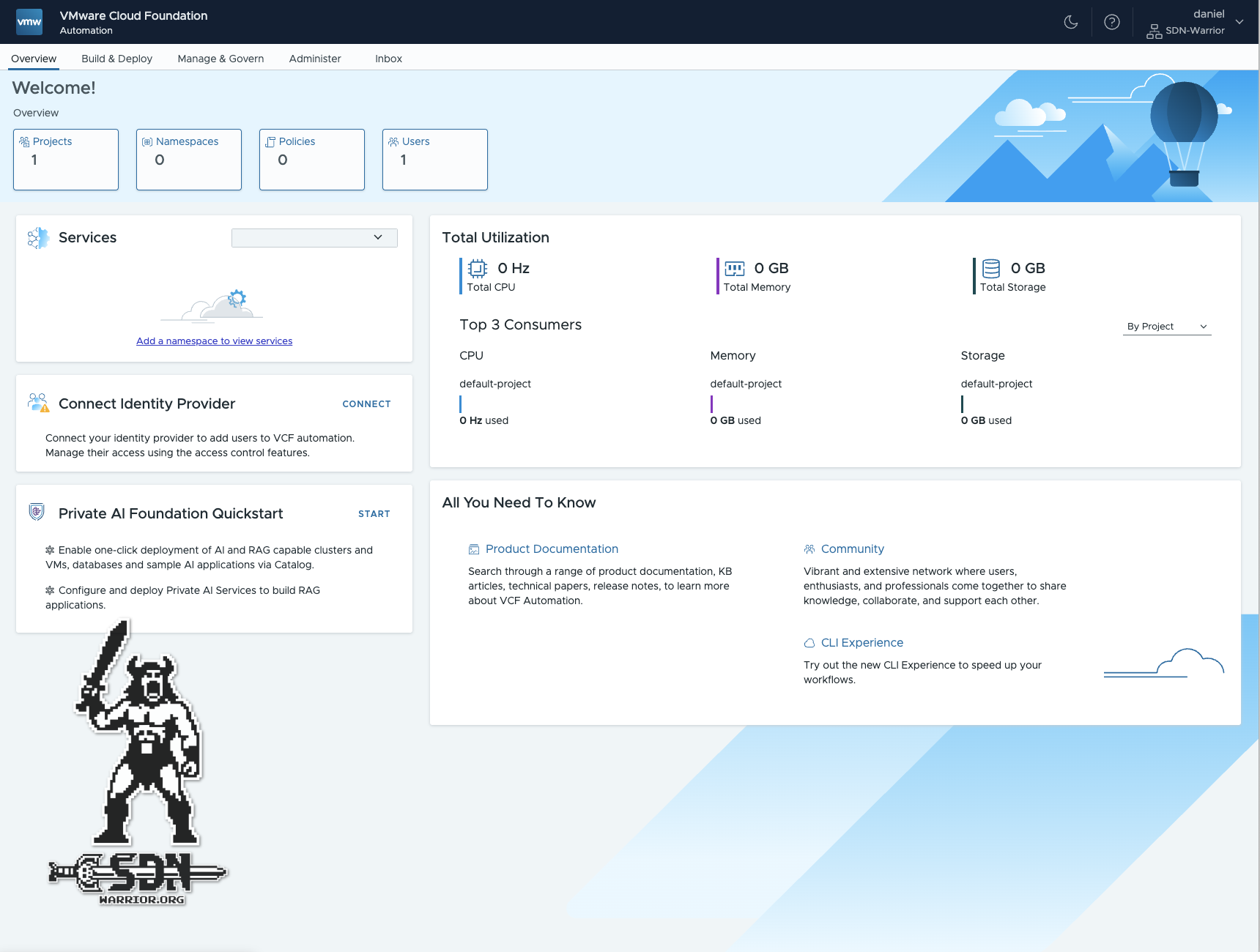Open the Add a namespace link
This screenshot has height=952, width=1260.
(x=213, y=341)
